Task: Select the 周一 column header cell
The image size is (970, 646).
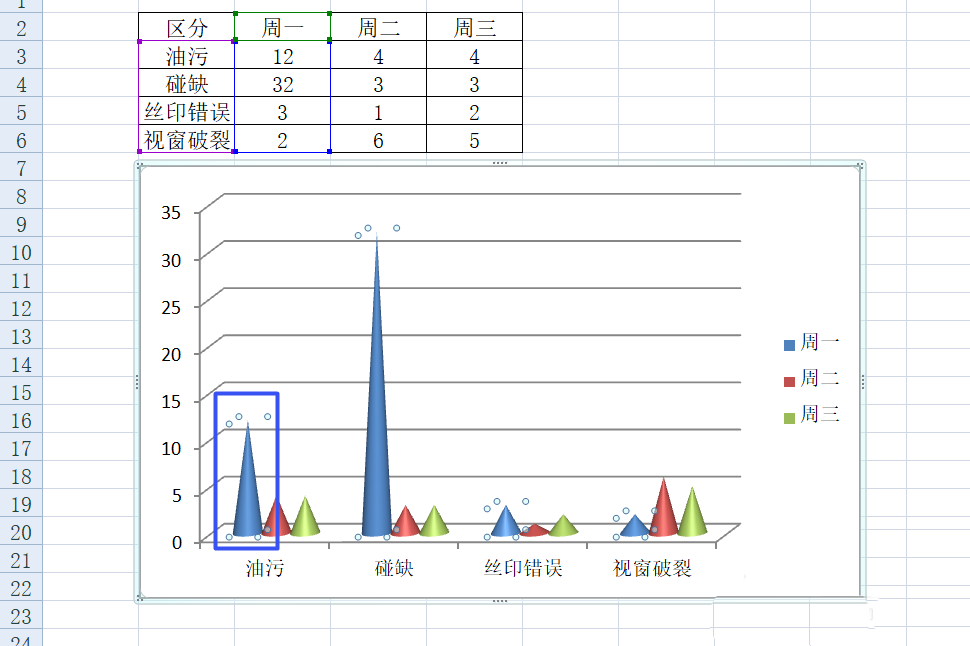Action: click(x=281, y=27)
